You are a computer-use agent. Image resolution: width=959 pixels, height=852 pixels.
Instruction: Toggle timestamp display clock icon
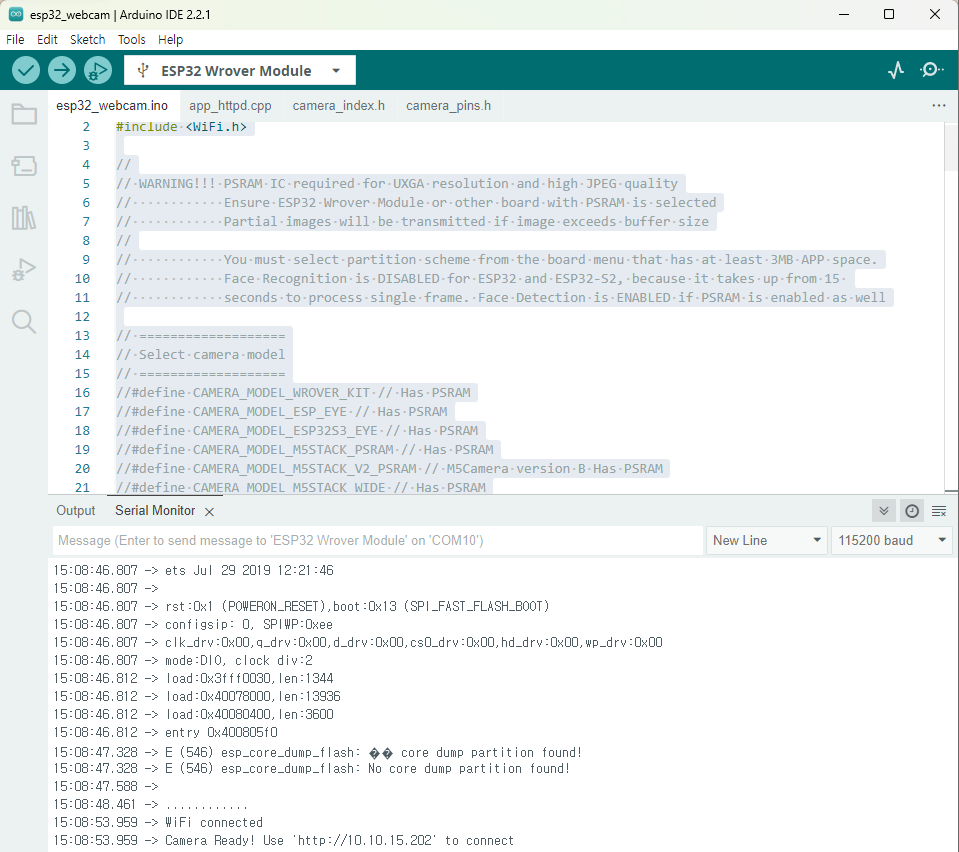point(911,511)
